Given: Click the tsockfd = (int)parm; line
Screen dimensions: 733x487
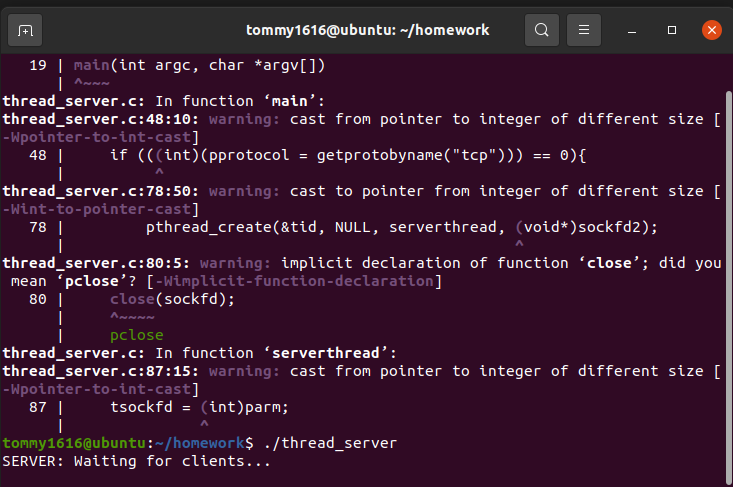Looking at the screenshot, I should tap(199, 407).
